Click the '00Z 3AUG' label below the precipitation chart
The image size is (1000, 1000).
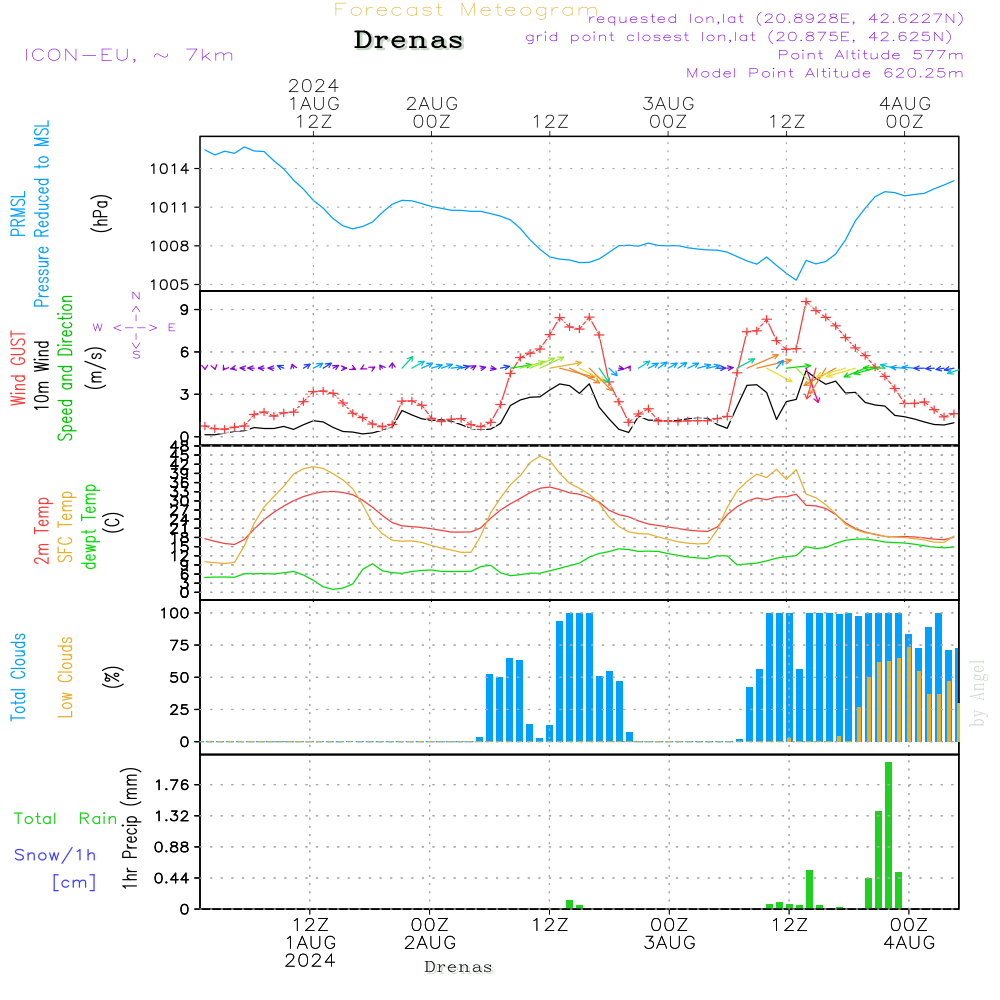[x=669, y=934]
